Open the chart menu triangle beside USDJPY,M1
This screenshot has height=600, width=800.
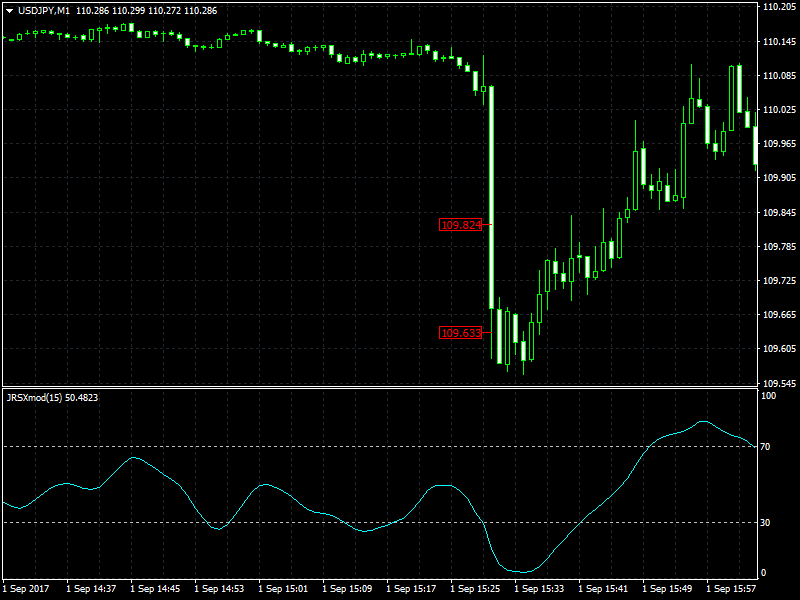pos(9,11)
